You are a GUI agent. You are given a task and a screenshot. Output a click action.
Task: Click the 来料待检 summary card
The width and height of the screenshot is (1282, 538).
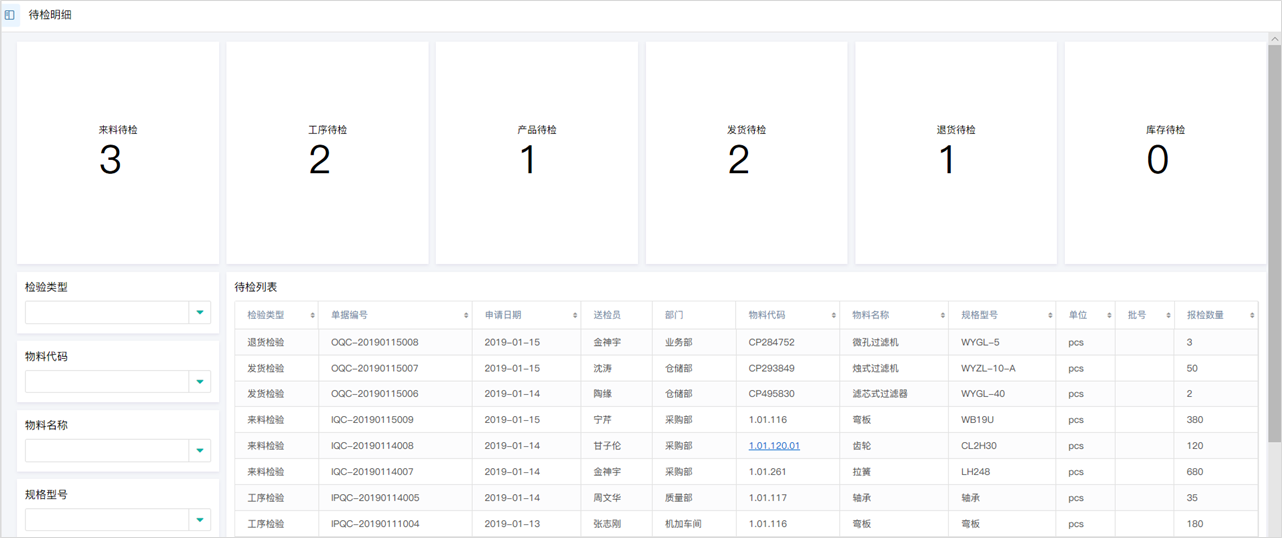[118, 153]
